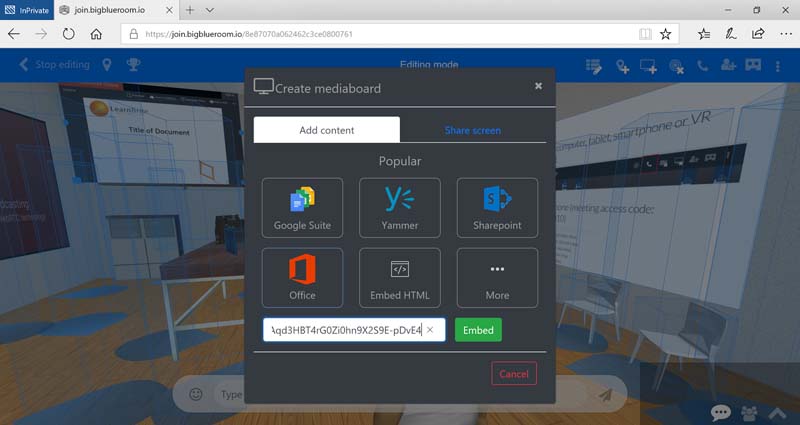The height and width of the screenshot is (425, 800).
Task: Click the add notes pen icon
Action: pos(731,34)
